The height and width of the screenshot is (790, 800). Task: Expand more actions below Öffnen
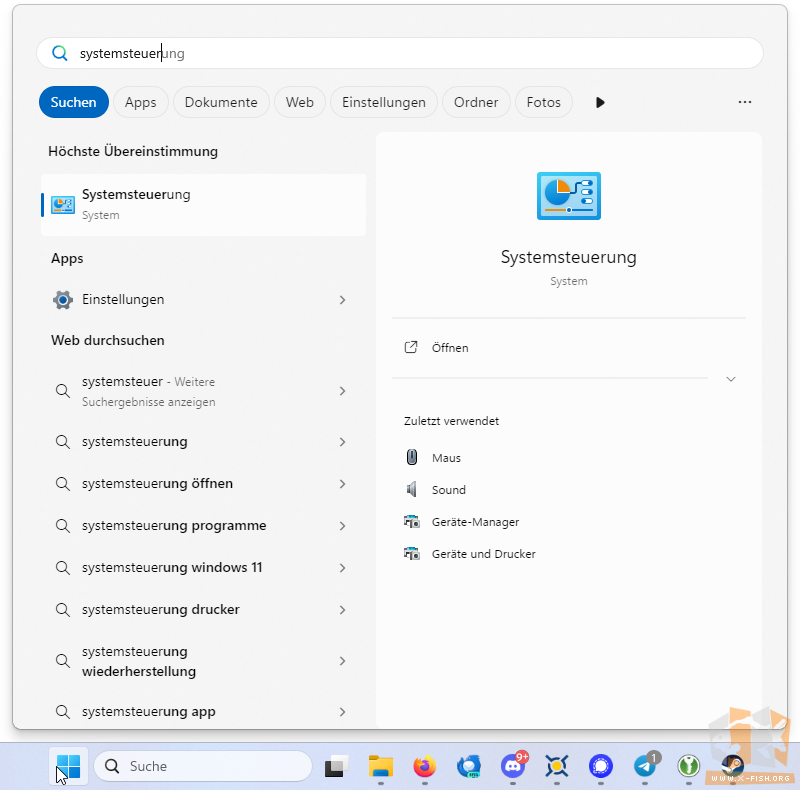pyautogui.click(x=731, y=379)
